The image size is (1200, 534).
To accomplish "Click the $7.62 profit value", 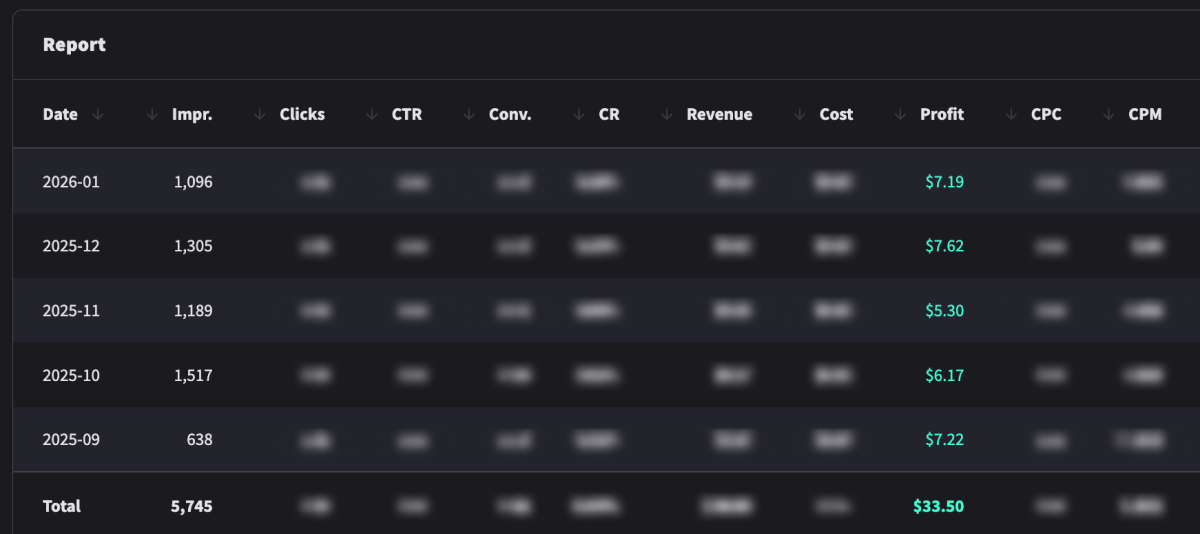I will point(944,246).
